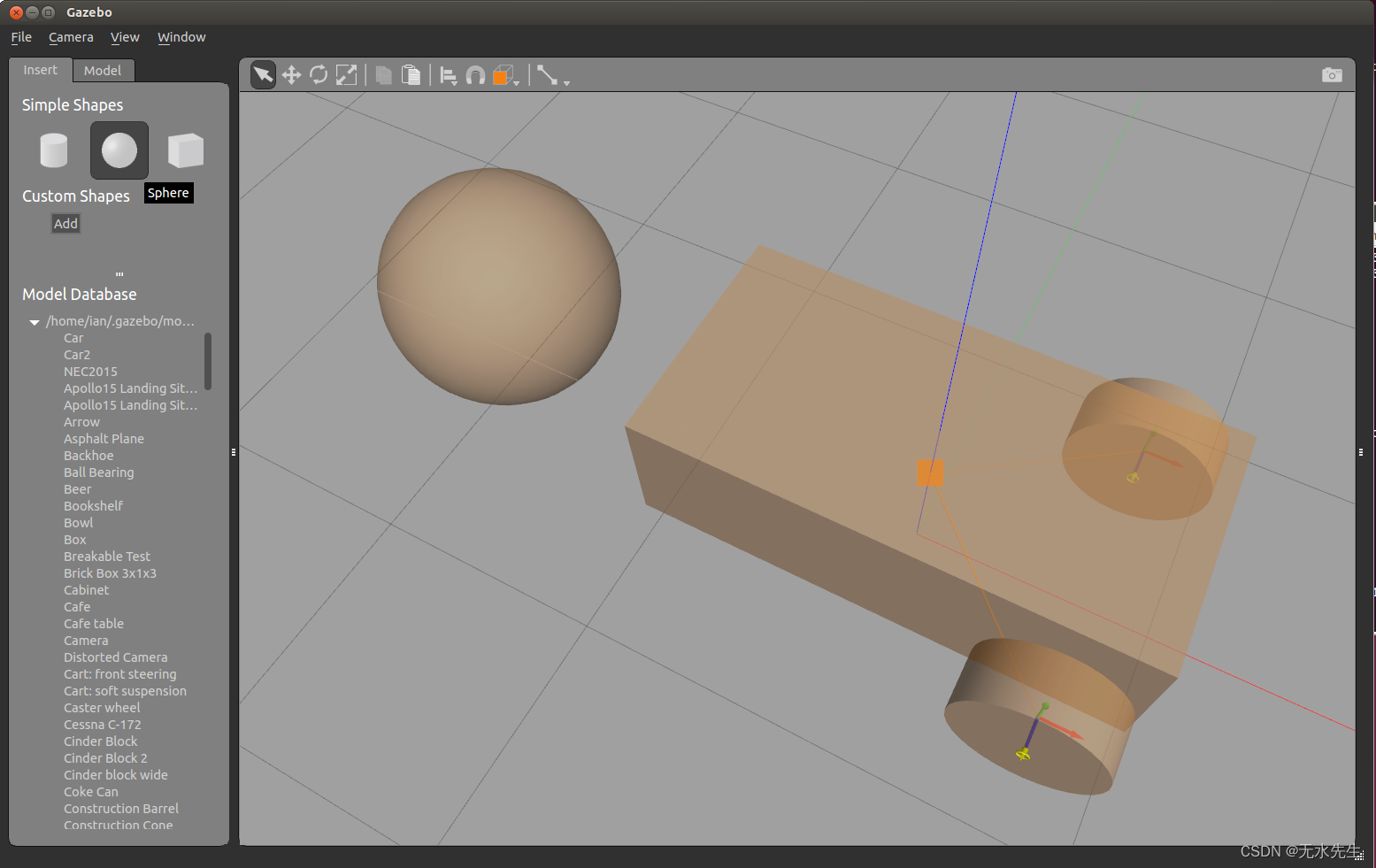
Task: Open the align tool
Action: [449, 76]
